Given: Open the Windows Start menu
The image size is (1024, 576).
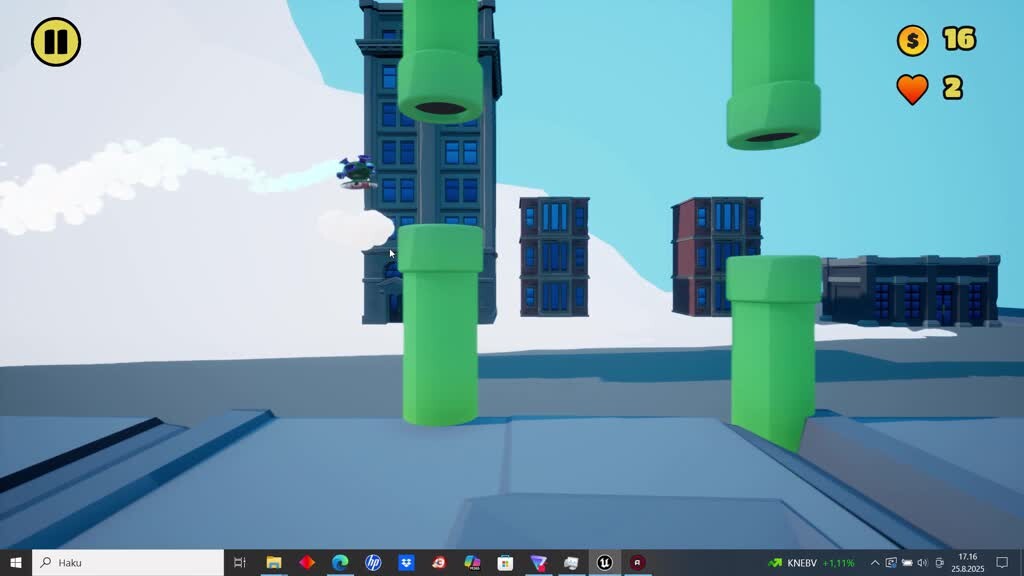Looking at the screenshot, I should [15, 563].
